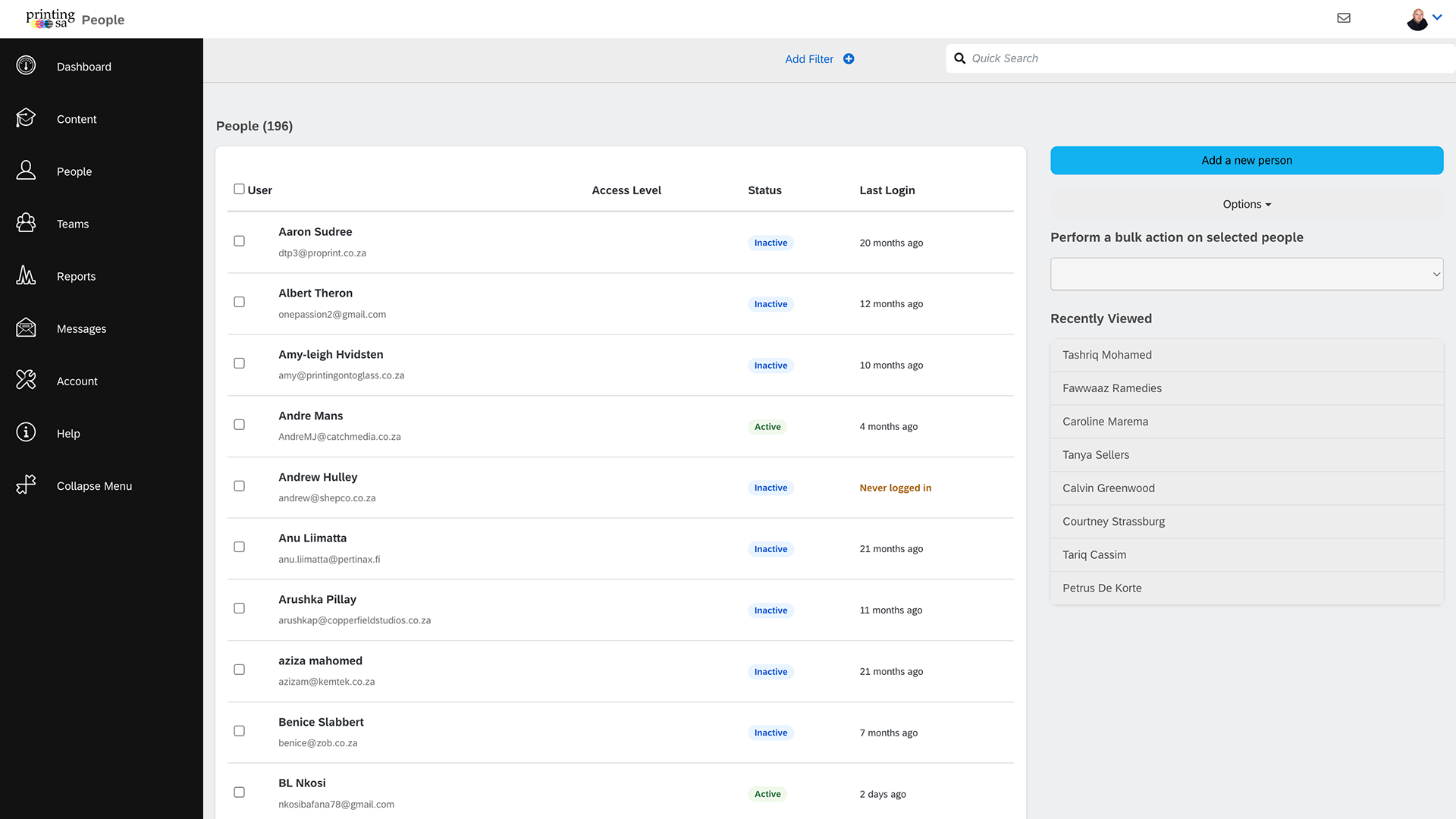Screen dimensions: 1456x819
Task: Select the checkbox for aziza mahomed
Action: 239,670
